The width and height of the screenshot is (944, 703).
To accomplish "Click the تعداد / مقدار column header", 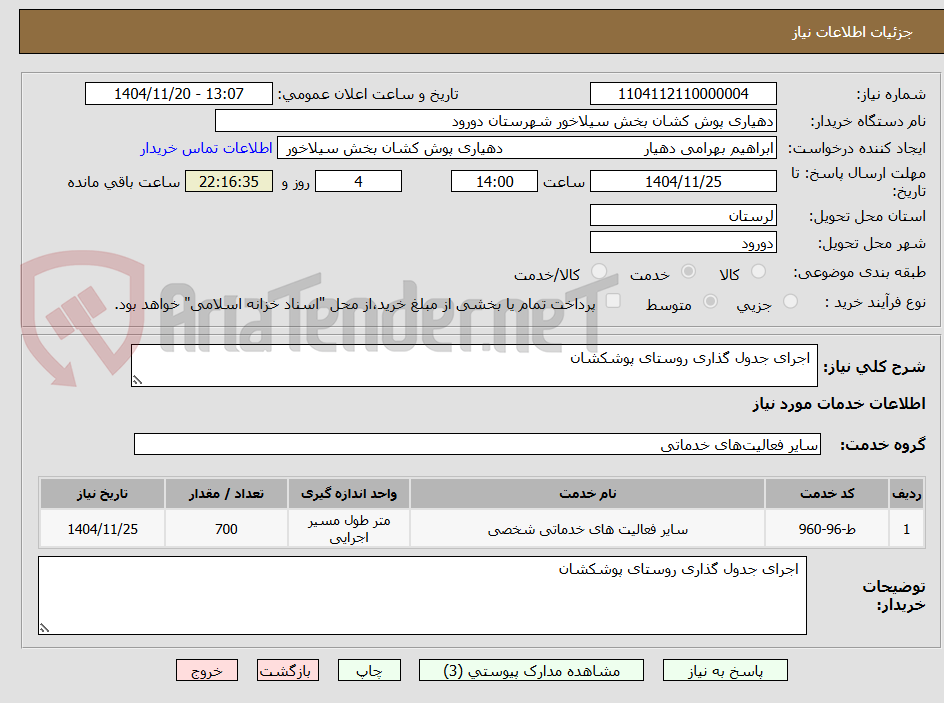I will tap(226, 494).
